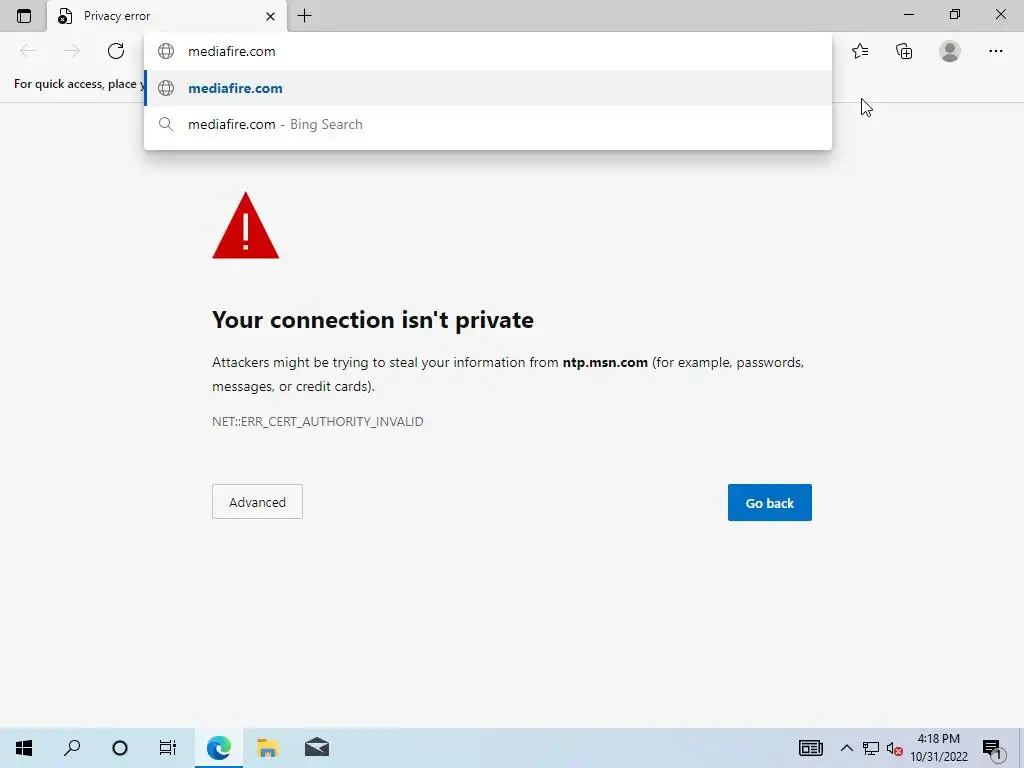This screenshot has height=768, width=1024.
Task: Click the browser Forward arrow
Action: click(x=72, y=51)
